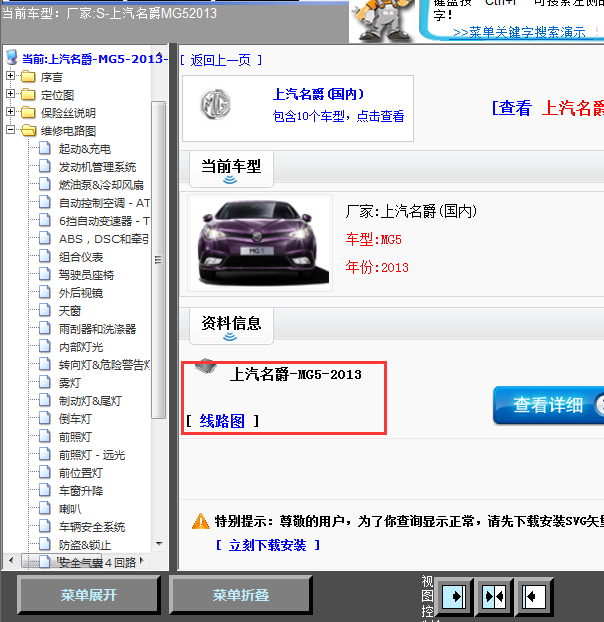Select 制动灯&尾灯 in the tree
Screen dimensions: 604x622
[x=90, y=401]
